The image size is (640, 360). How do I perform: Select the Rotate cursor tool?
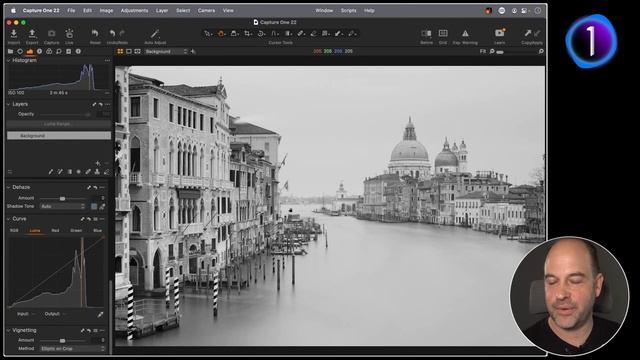[x=261, y=33]
